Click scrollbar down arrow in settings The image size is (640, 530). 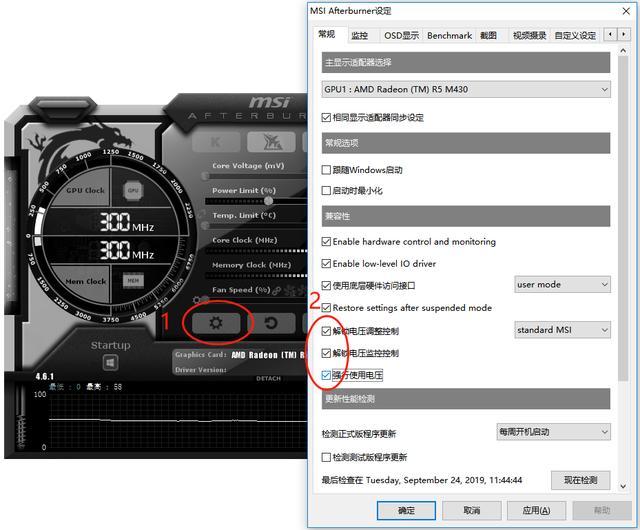click(622, 486)
